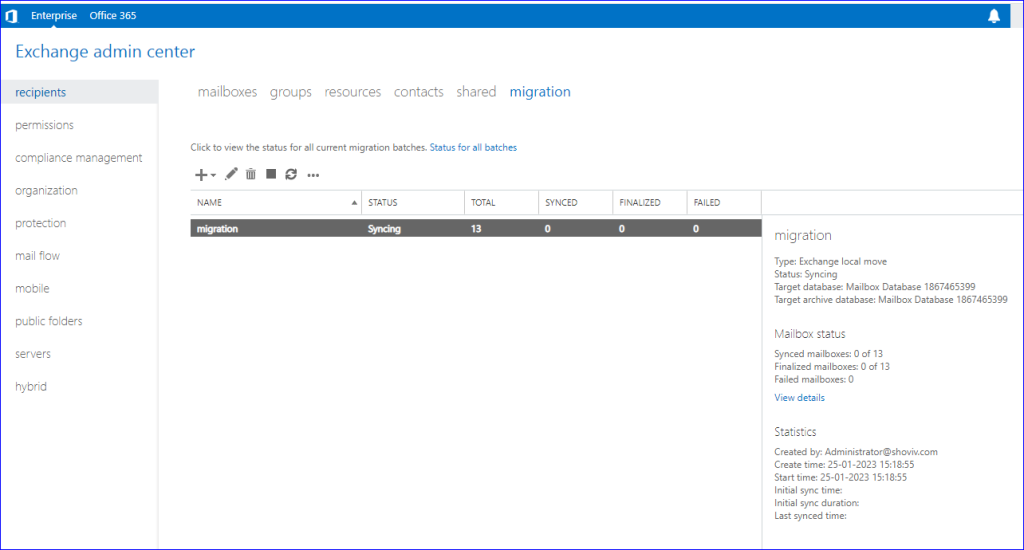Go to permissions in left navigation

[x=44, y=125]
